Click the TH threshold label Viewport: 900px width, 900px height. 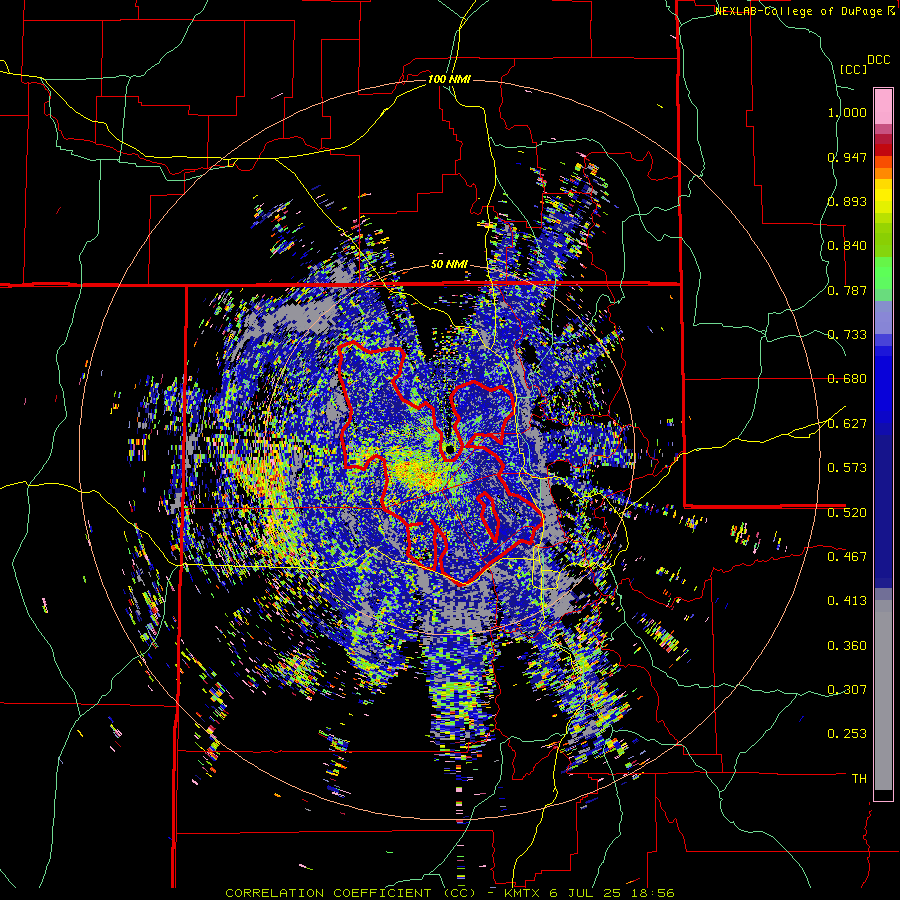tap(859, 779)
